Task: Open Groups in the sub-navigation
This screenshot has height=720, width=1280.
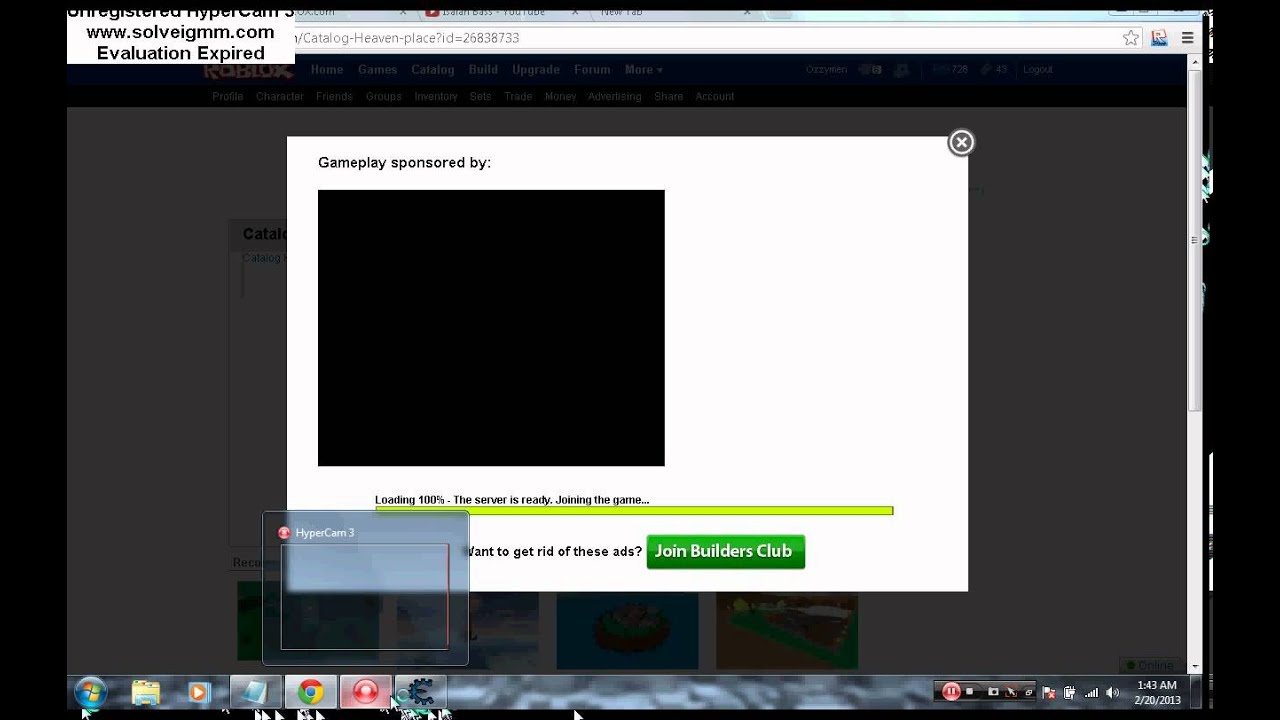Action: [384, 97]
